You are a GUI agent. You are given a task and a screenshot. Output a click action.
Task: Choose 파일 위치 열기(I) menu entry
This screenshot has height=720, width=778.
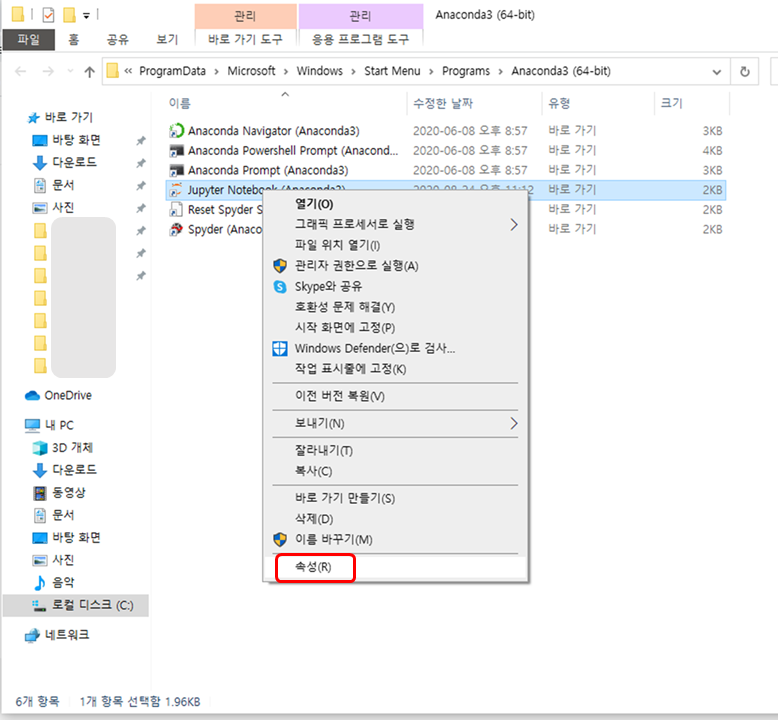395,245
